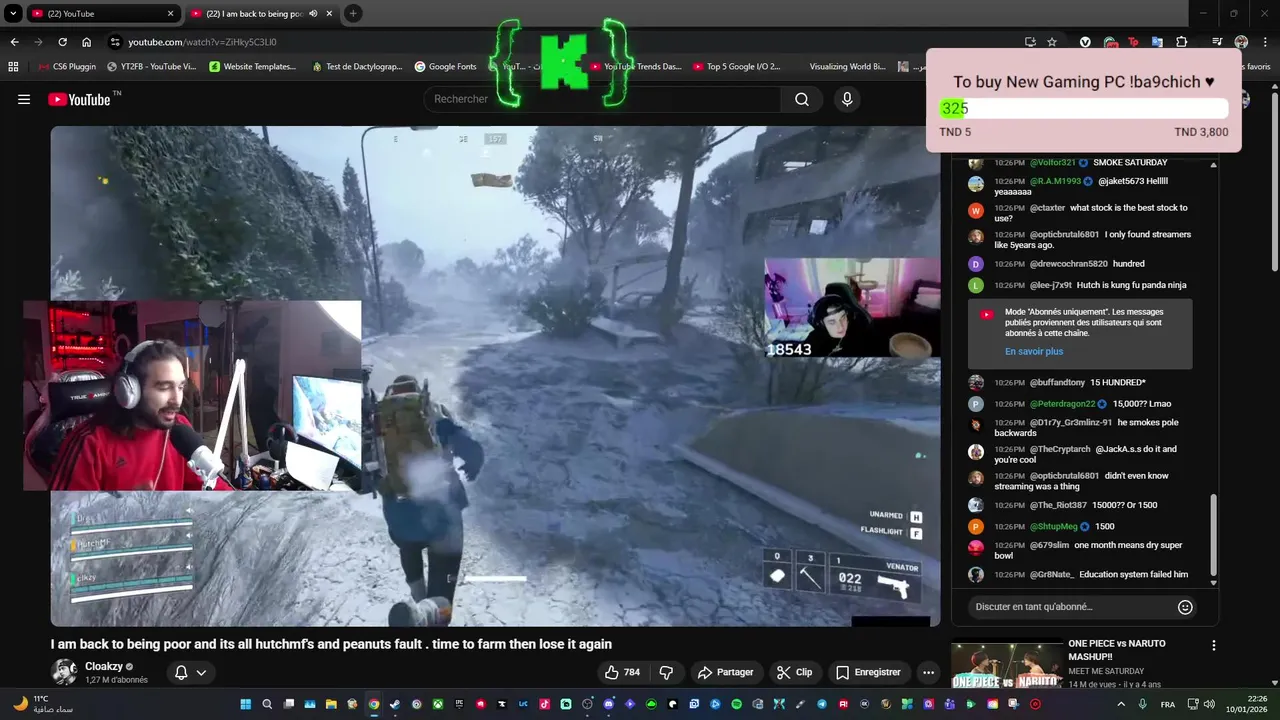Start voice search with microphone icon

847,99
